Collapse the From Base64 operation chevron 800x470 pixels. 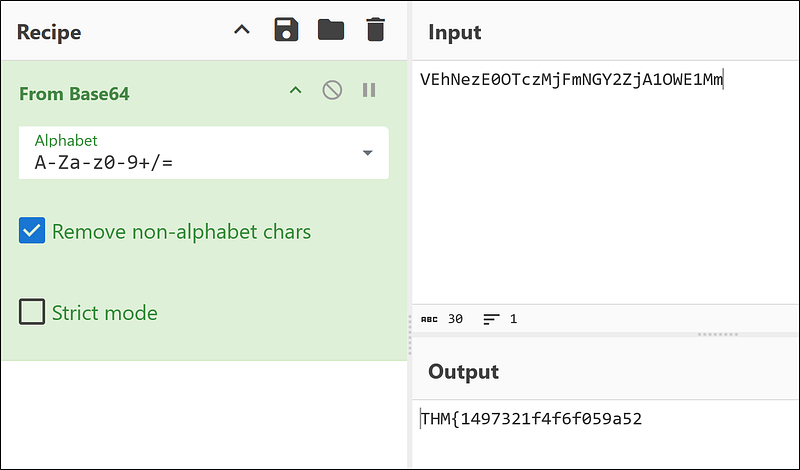(x=295, y=91)
